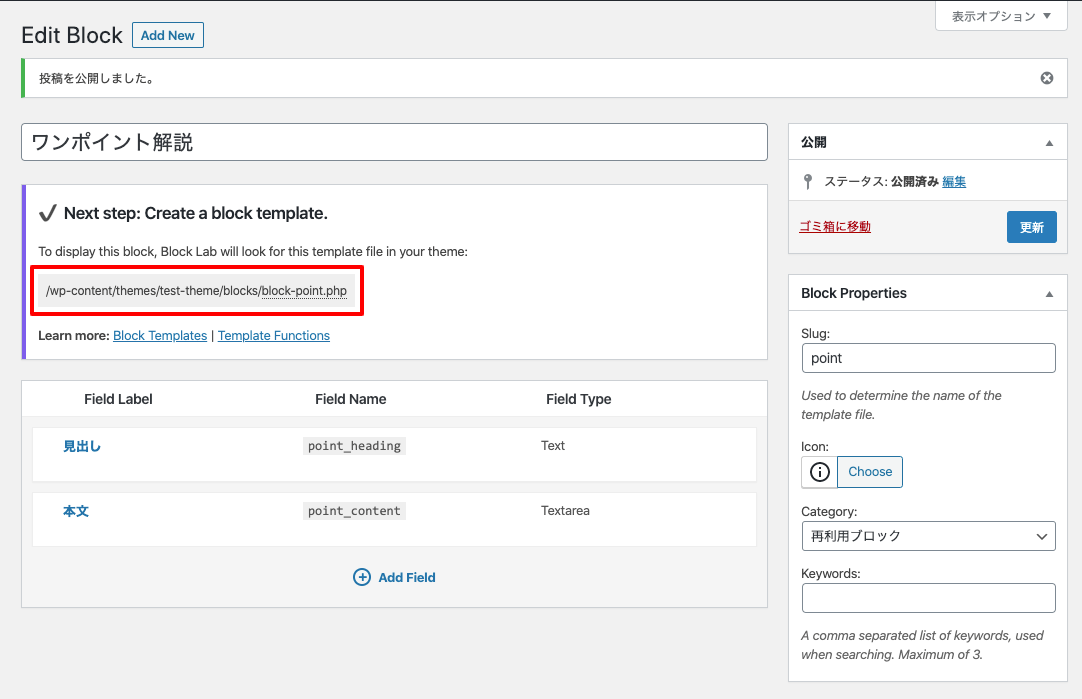Dismiss the 投稿を公開しました notice
This screenshot has height=699, width=1082.
[x=1046, y=77]
